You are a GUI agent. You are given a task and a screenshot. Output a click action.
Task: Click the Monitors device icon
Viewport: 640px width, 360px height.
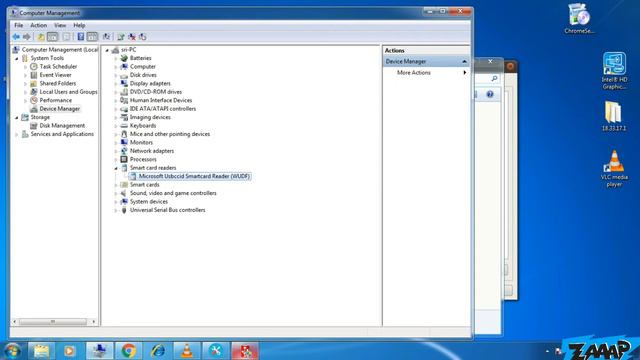pos(124,142)
